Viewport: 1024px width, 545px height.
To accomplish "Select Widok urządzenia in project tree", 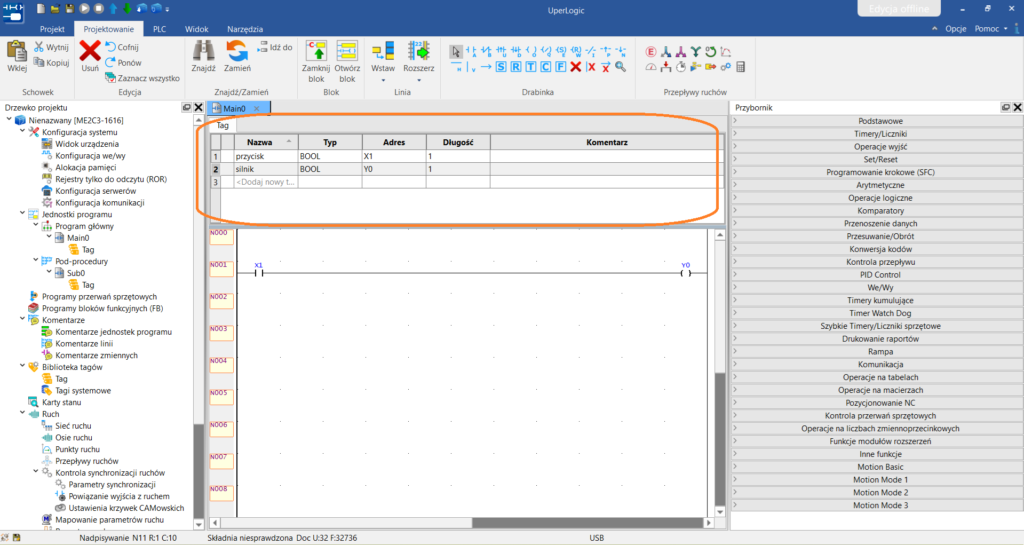I will point(87,144).
